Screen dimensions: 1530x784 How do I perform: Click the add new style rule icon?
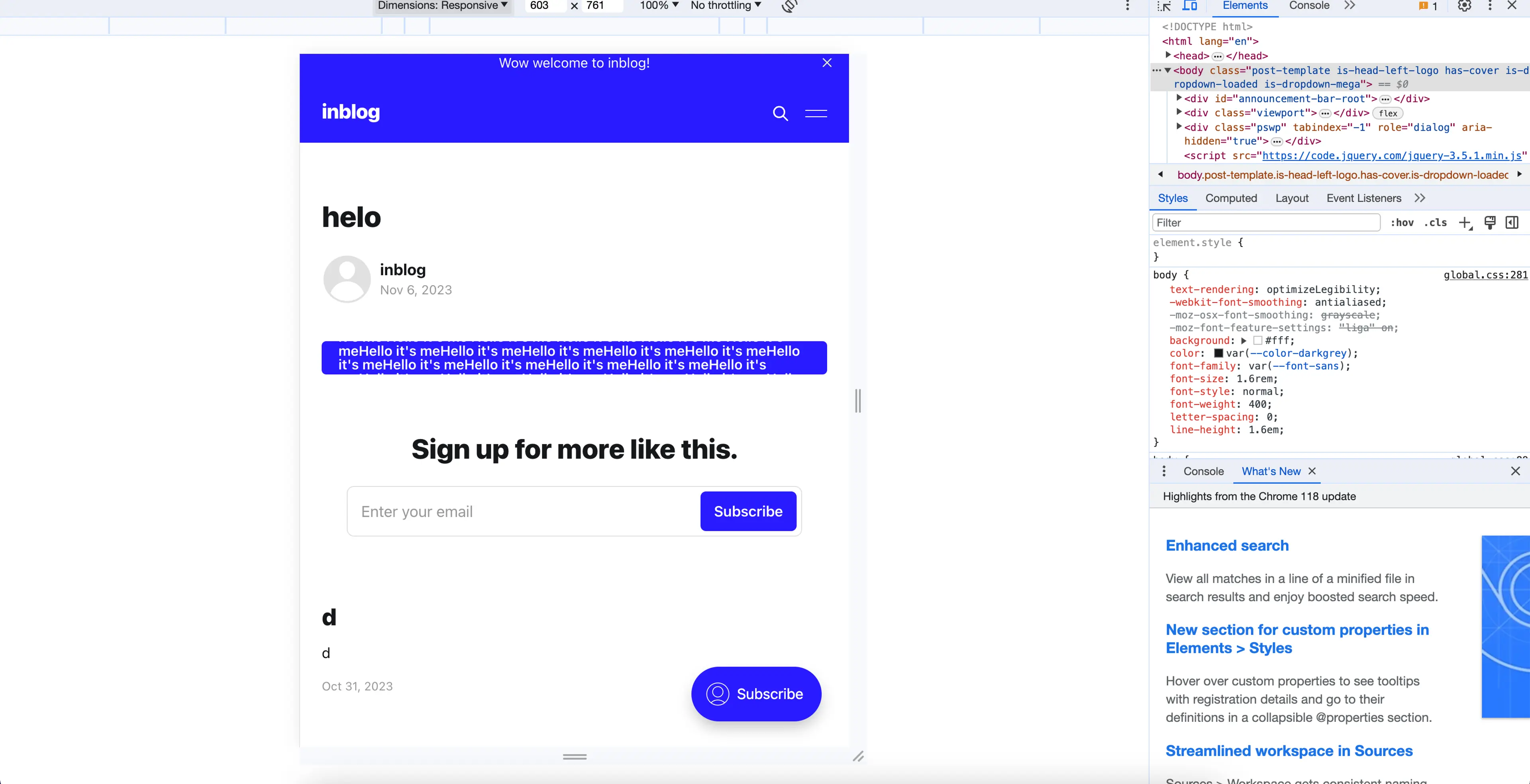(1465, 222)
